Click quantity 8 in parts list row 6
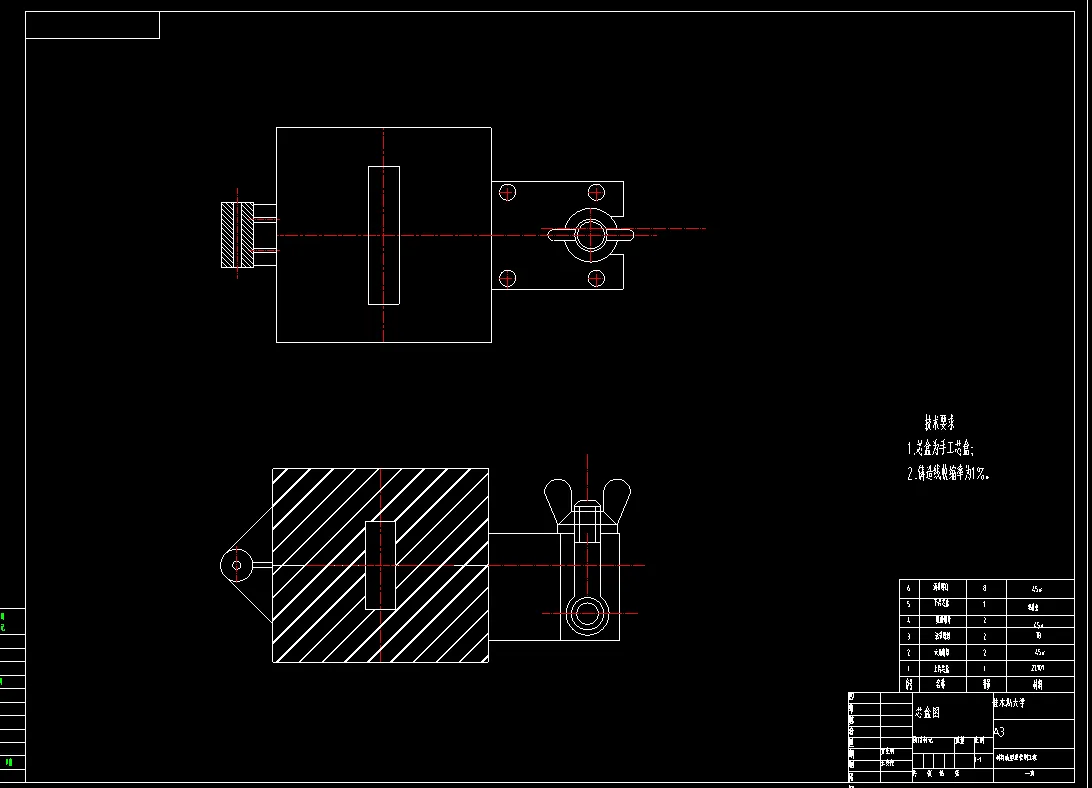Screen dimensions: 1092x788 [x=984, y=588]
